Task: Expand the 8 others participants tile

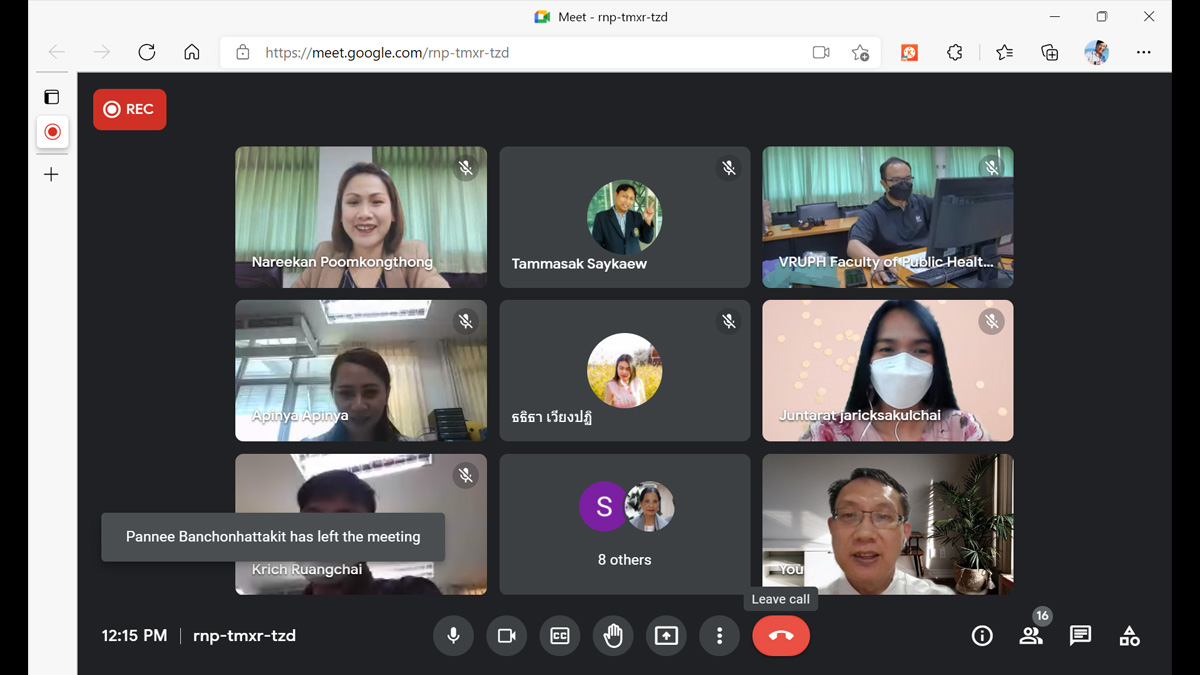Action: (624, 525)
